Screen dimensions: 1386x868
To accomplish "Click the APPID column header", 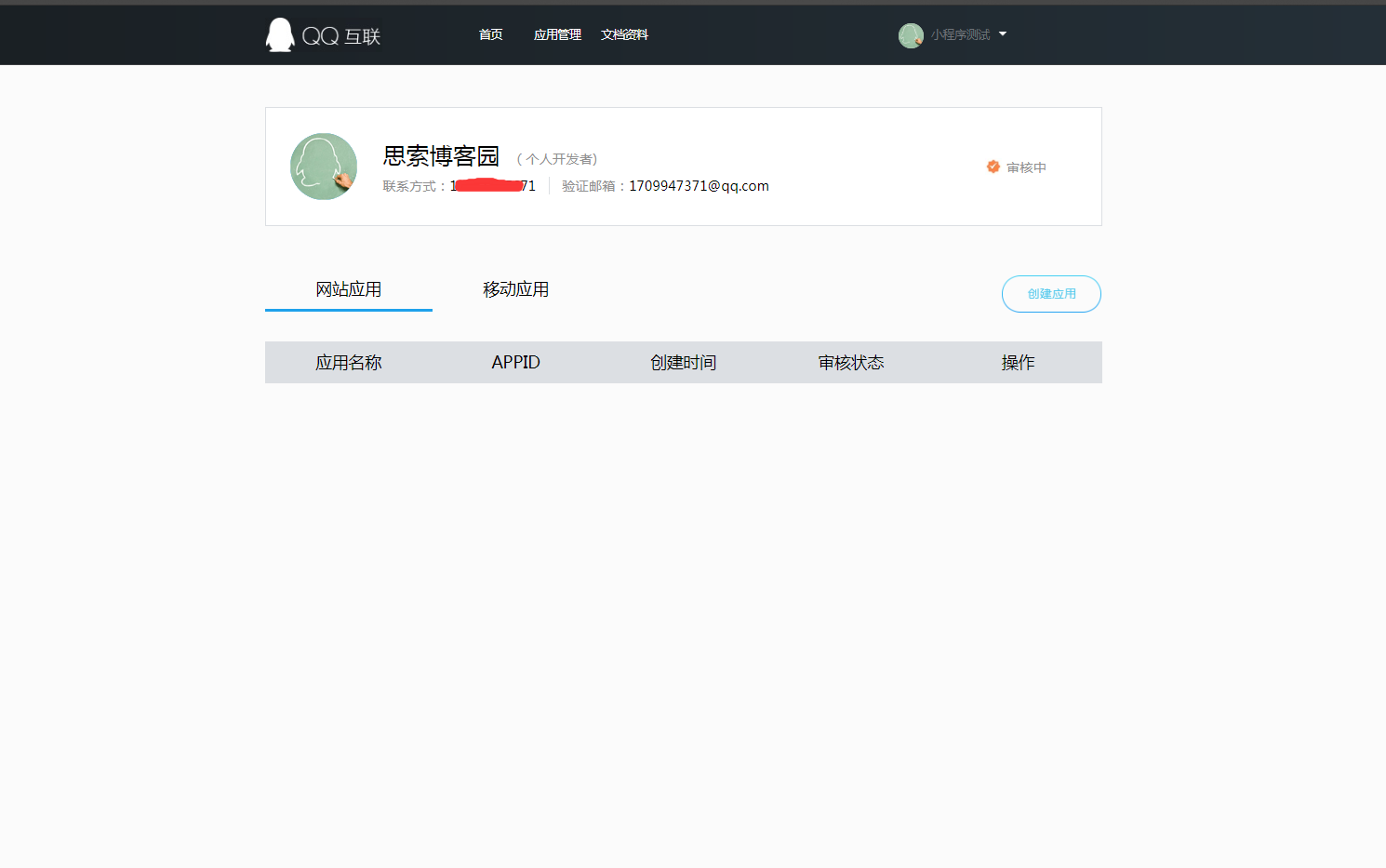I will [x=516, y=363].
